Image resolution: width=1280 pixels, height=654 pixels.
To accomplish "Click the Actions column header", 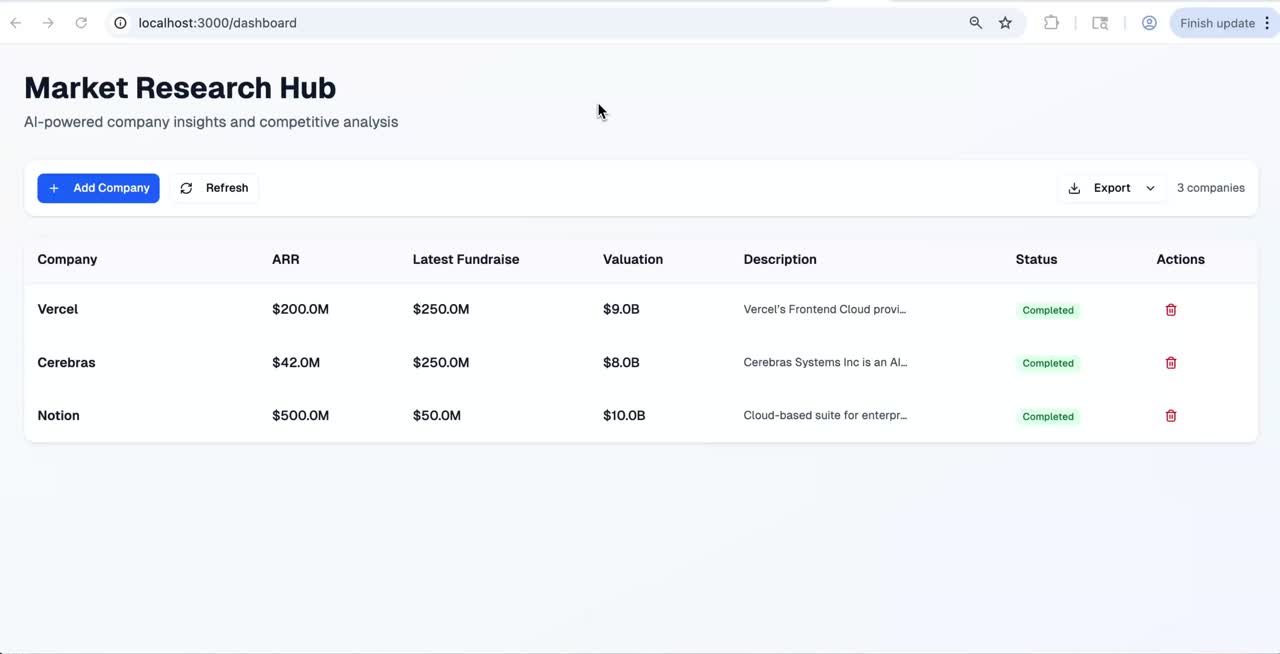I will coord(1180,259).
